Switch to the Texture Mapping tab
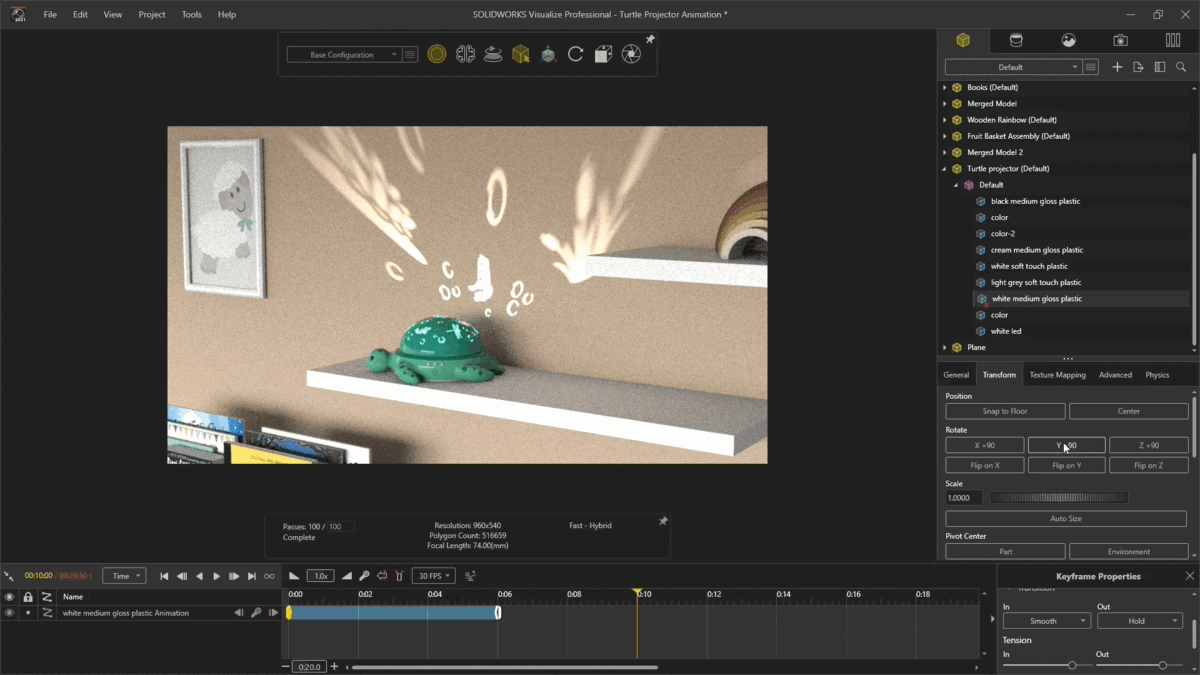The width and height of the screenshot is (1200, 675). [x=1057, y=374]
